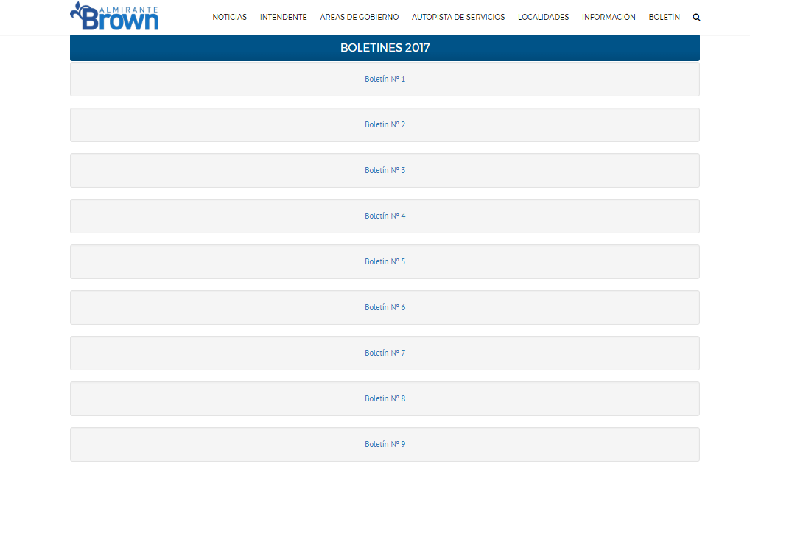
Task: Open Boletín N° 1
Action: pyautogui.click(x=385, y=79)
